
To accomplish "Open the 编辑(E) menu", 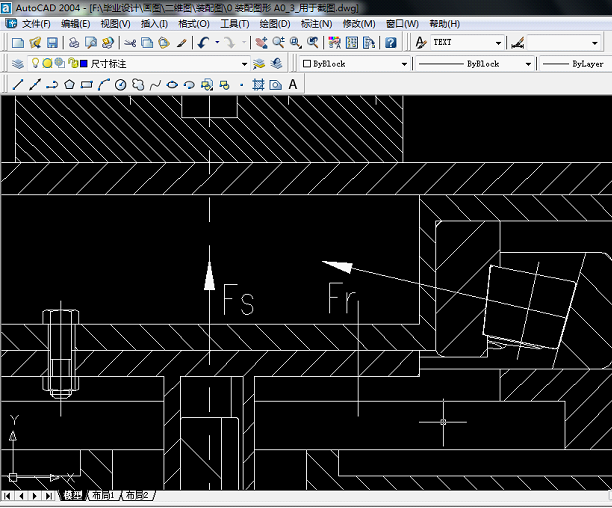I will click(76, 24).
